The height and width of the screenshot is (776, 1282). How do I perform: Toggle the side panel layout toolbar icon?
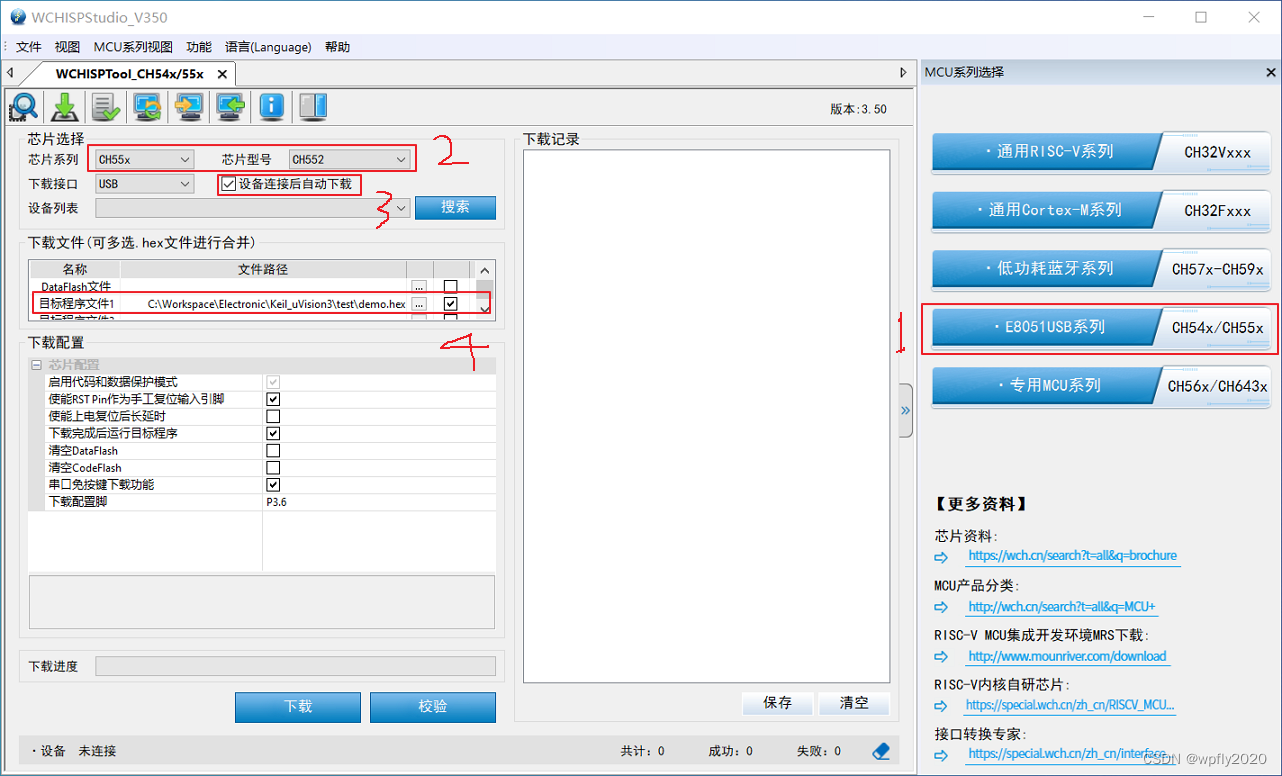(313, 106)
